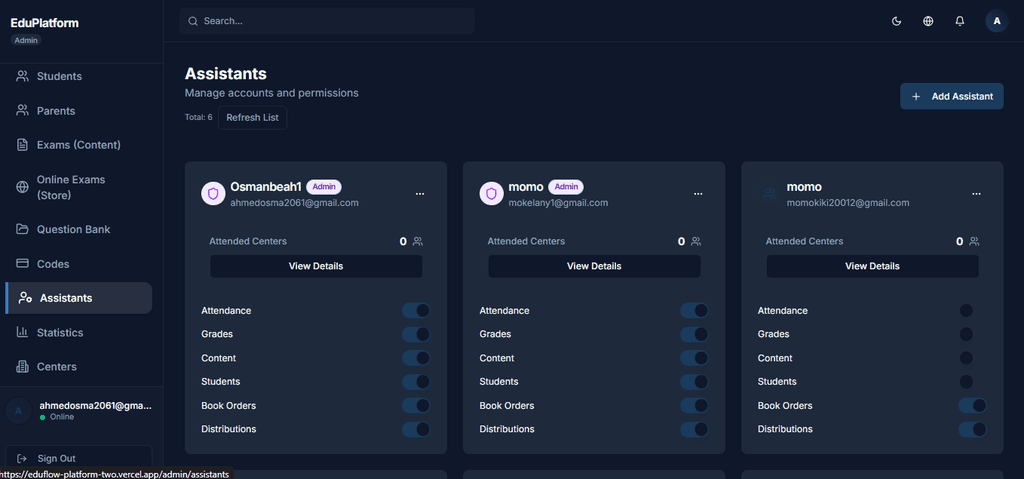Click the Question Bank folder icon
This screenshot has height=479, width=1024.
22,229
